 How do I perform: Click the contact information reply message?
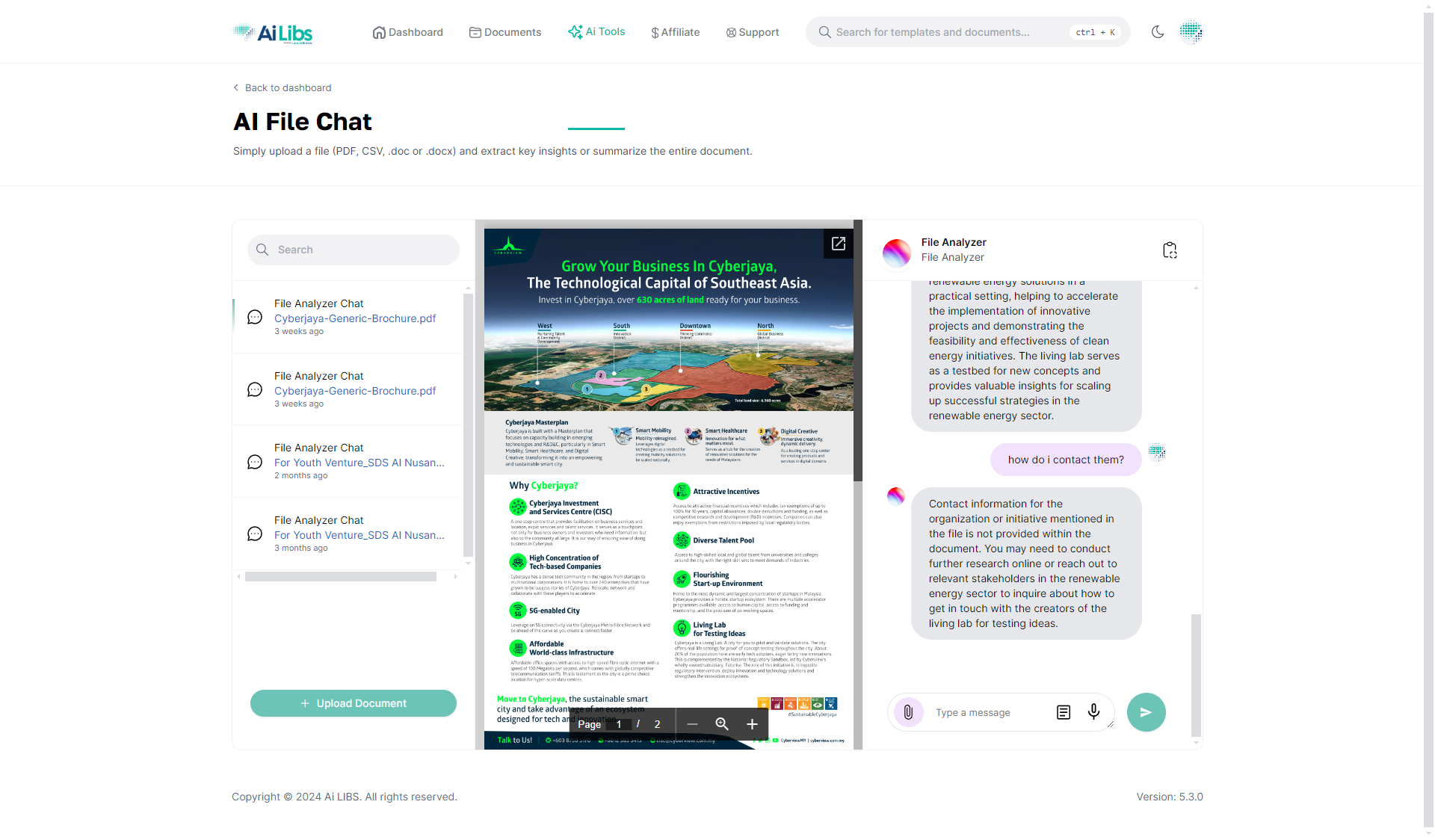tap(1026, 563)
